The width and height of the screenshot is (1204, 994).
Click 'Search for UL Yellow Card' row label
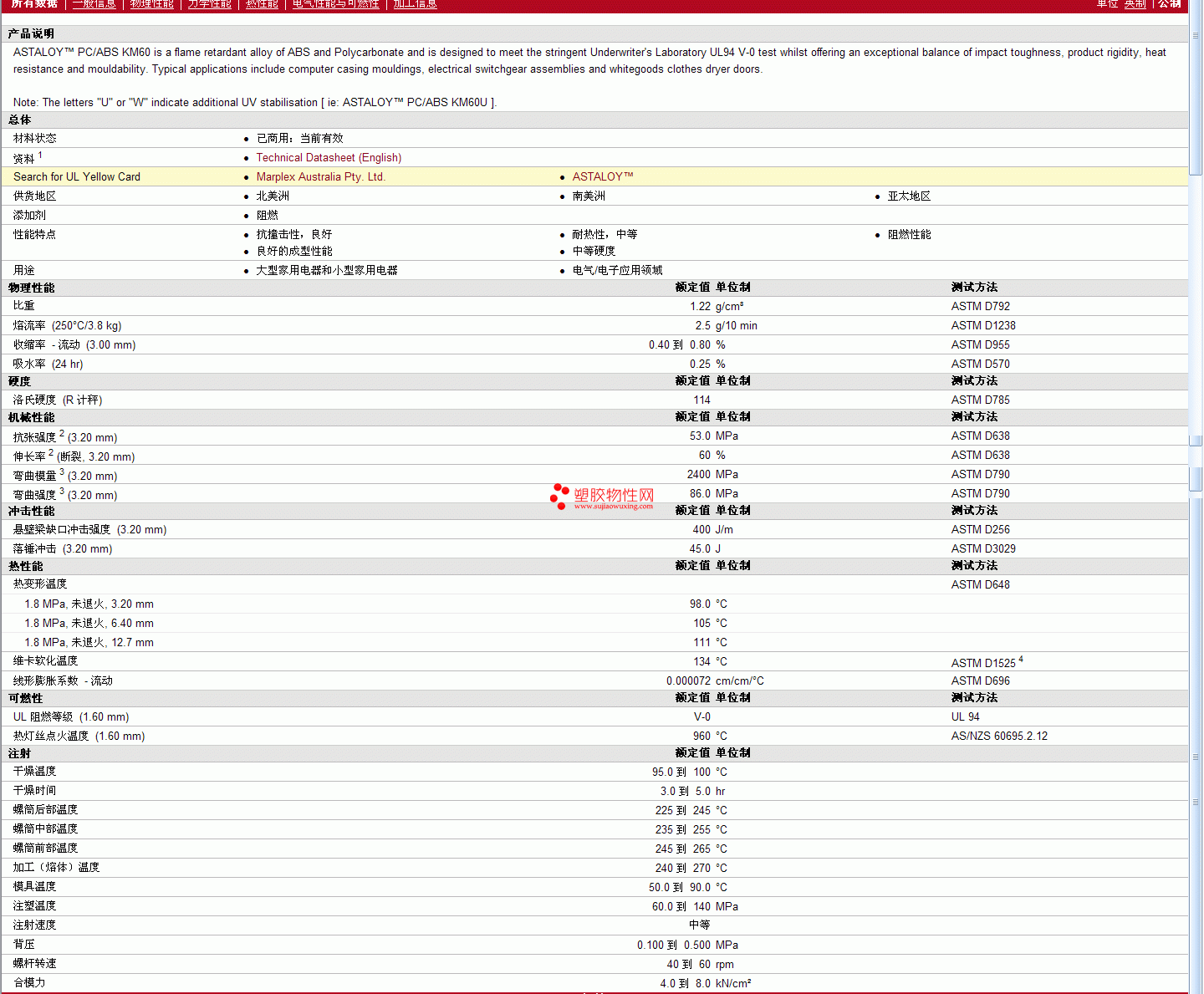coord(77,176)
